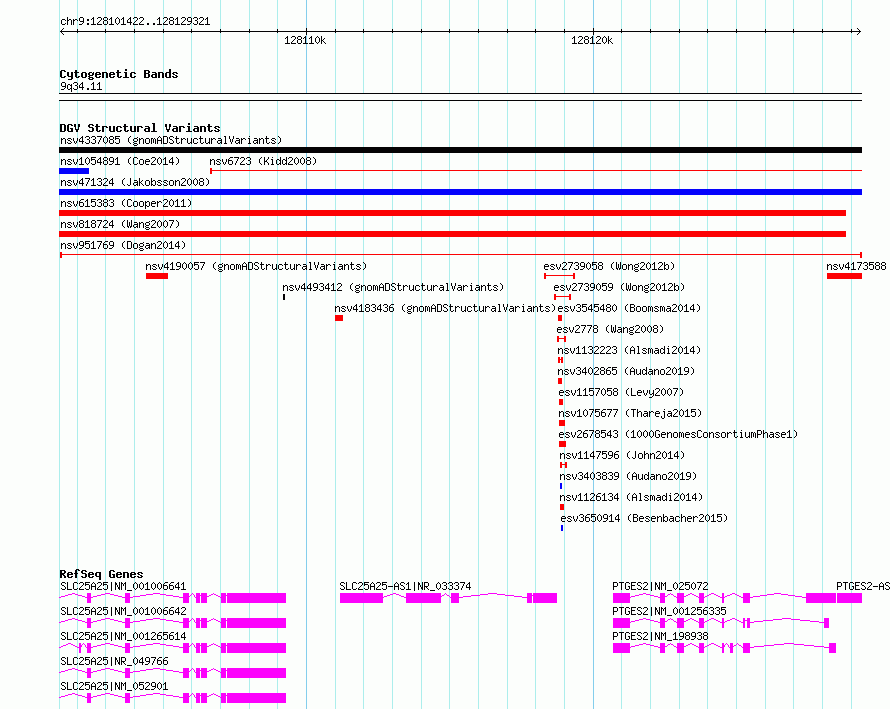Click the nsv4173588 variant label
The image size is (890, 709).
click(856, 266)
